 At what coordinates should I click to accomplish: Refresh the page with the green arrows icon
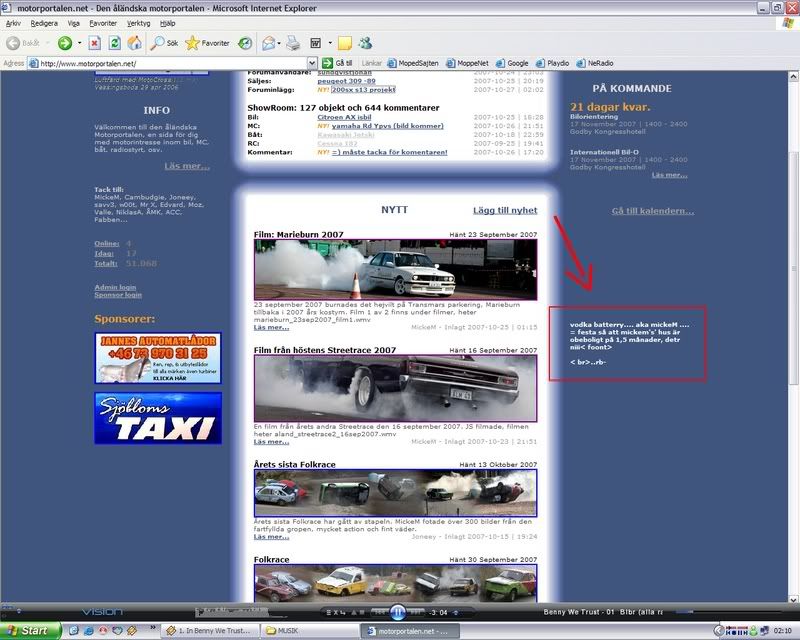[115, 43]
